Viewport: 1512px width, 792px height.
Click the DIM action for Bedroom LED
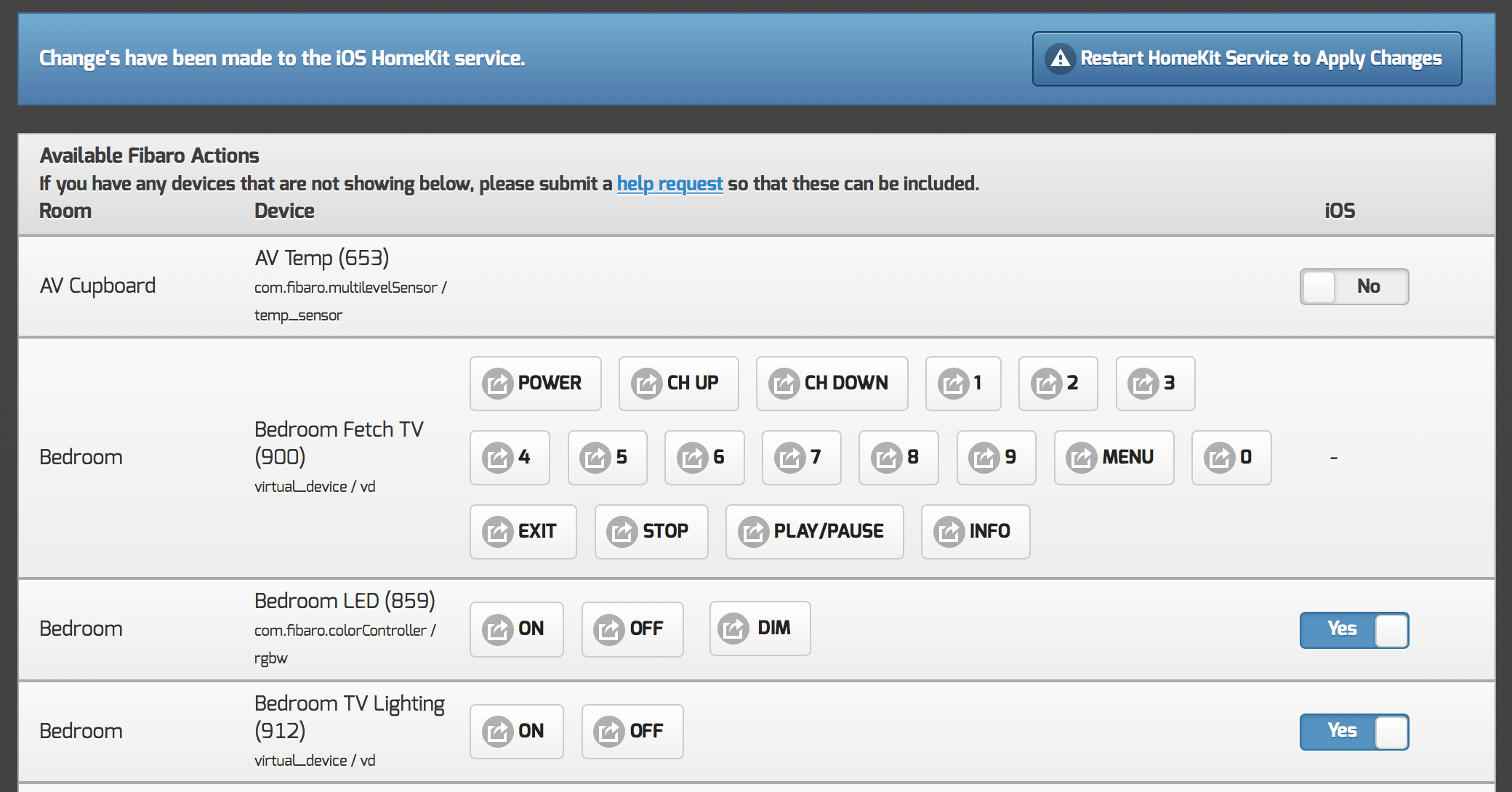coord(760,628)
